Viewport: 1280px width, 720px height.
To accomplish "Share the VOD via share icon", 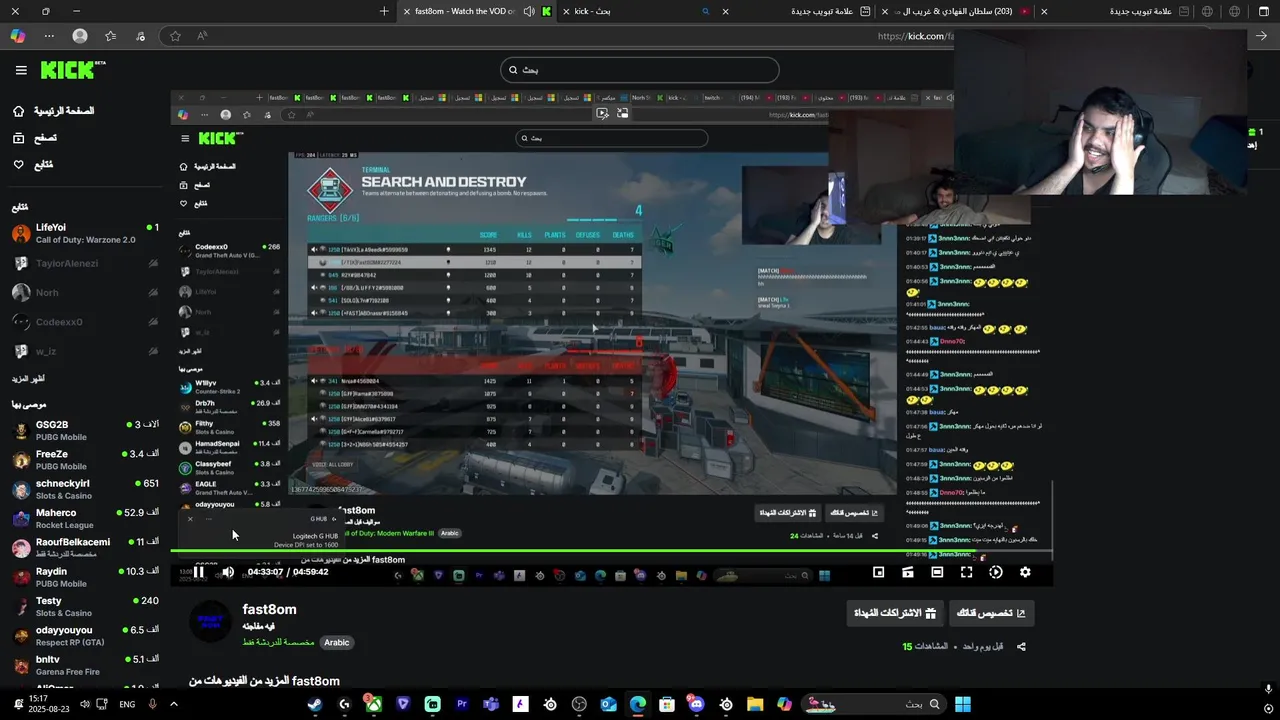I will (1021, 647).
